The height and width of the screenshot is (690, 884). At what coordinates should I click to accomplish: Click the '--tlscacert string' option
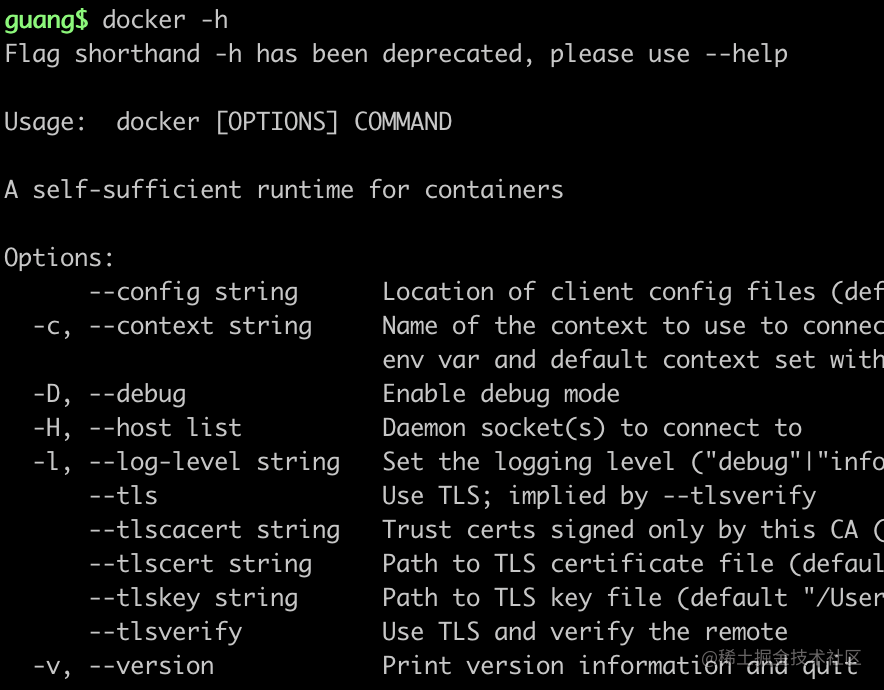[x=214, y=530]
